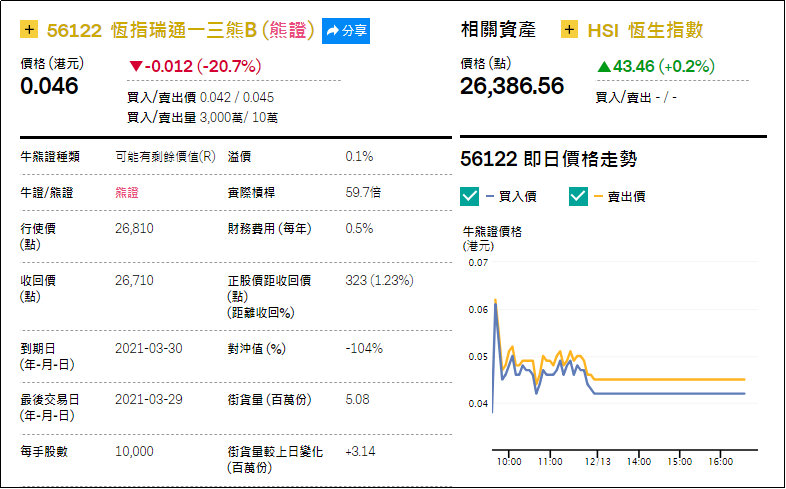Click the 10:00 time axis label
This screenshot has height=489, width=786.
pyautogui.click(x=509, y=461)
